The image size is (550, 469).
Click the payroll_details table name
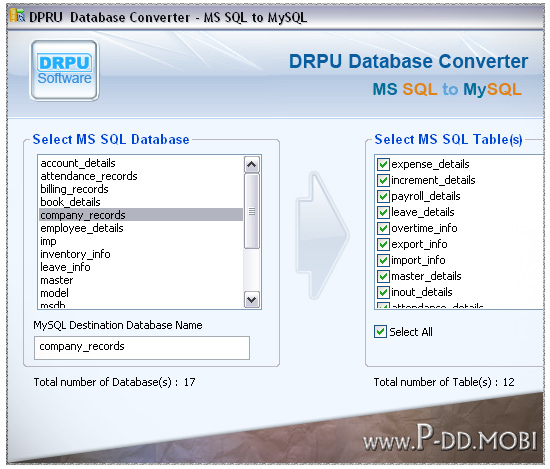click(x=426, y=196)
